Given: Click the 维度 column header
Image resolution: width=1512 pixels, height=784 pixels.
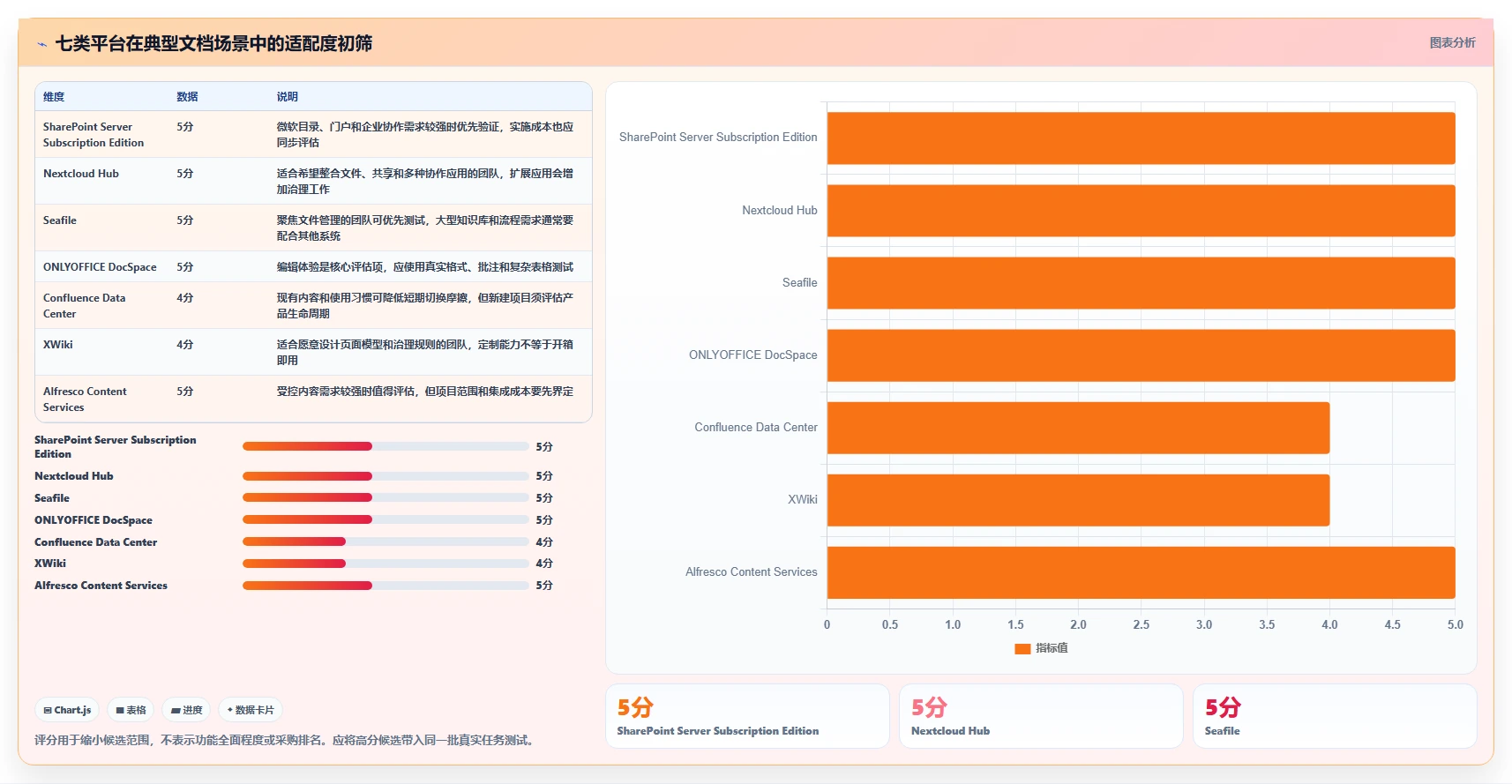Looking at the screenshot, I should pos(54,97).
